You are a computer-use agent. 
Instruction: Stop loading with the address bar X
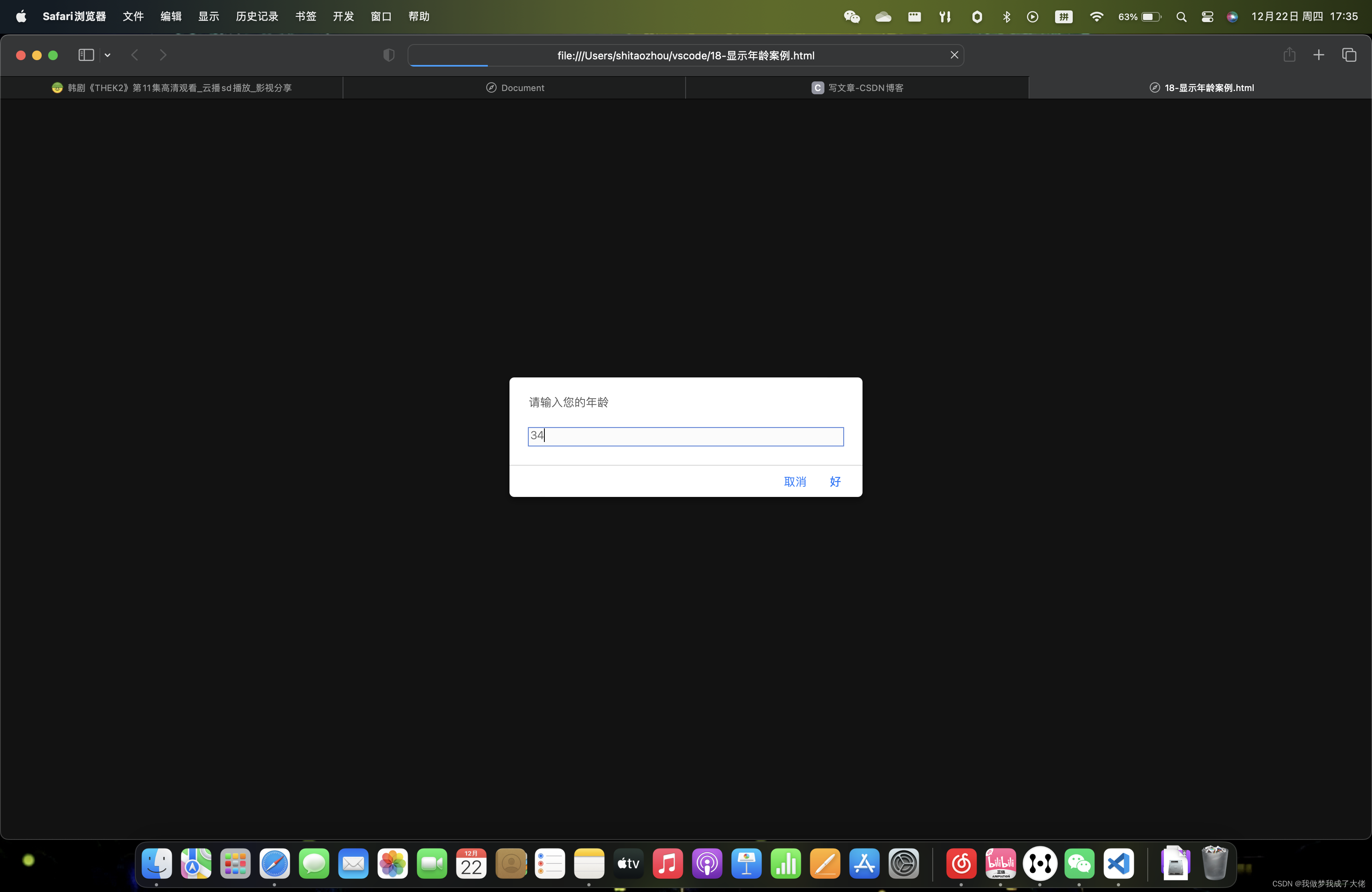coord(954,55)
